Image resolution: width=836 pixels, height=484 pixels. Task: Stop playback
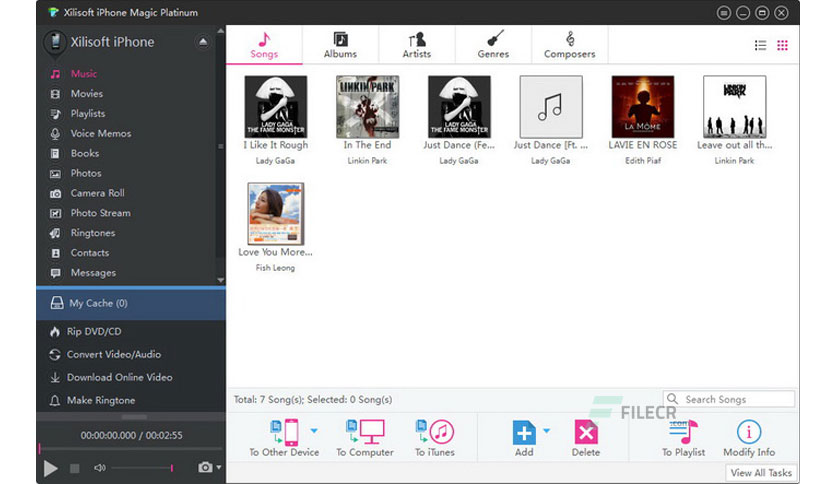pos(75,468)
